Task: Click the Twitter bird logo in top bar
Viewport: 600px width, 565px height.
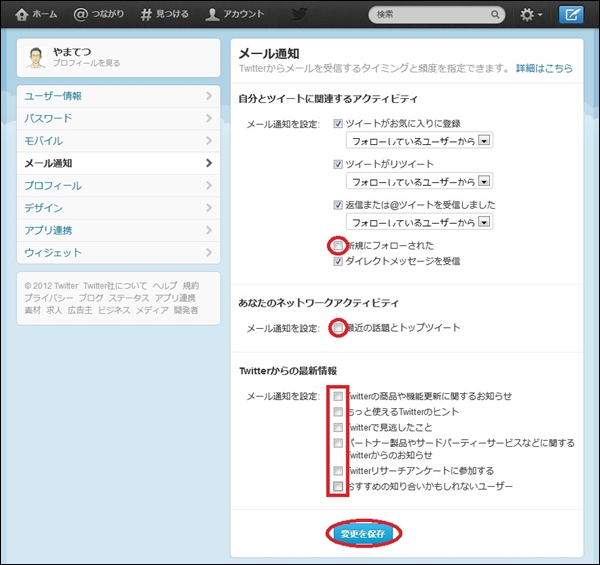Action: 299,15
